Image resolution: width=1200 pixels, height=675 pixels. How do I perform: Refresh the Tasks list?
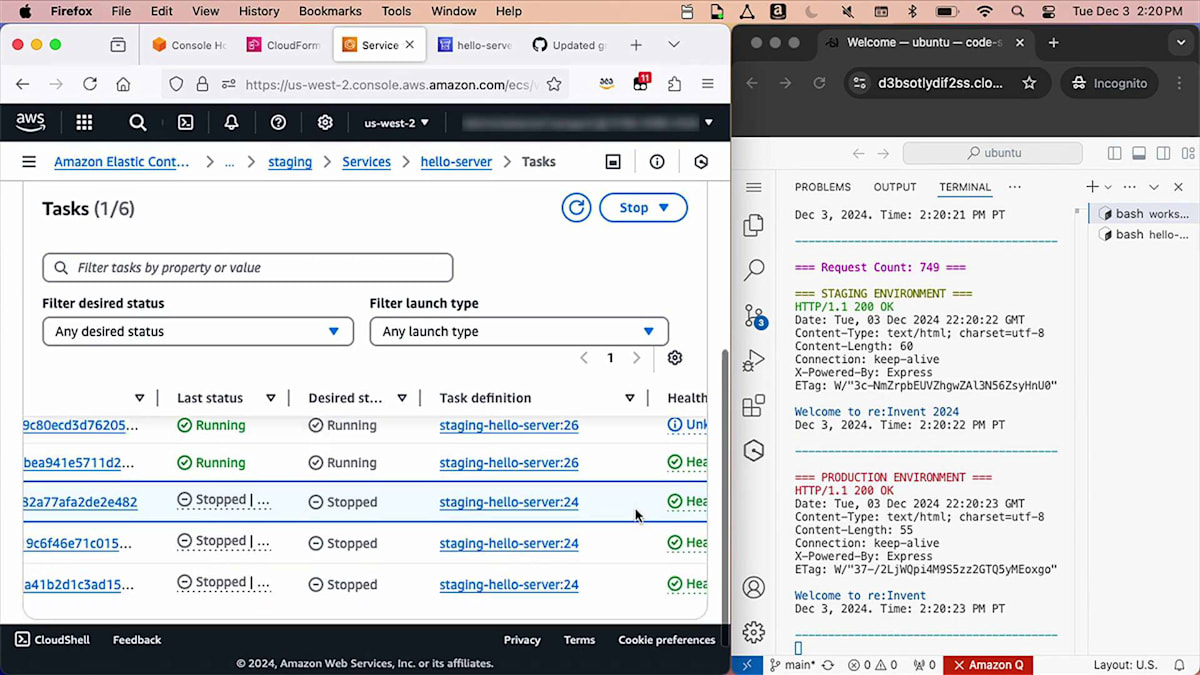point(576,208)
